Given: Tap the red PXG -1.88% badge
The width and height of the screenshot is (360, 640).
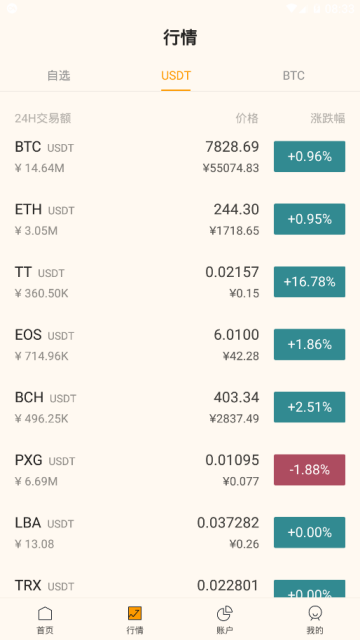Looking at the screenshot, I should (309, 470).
